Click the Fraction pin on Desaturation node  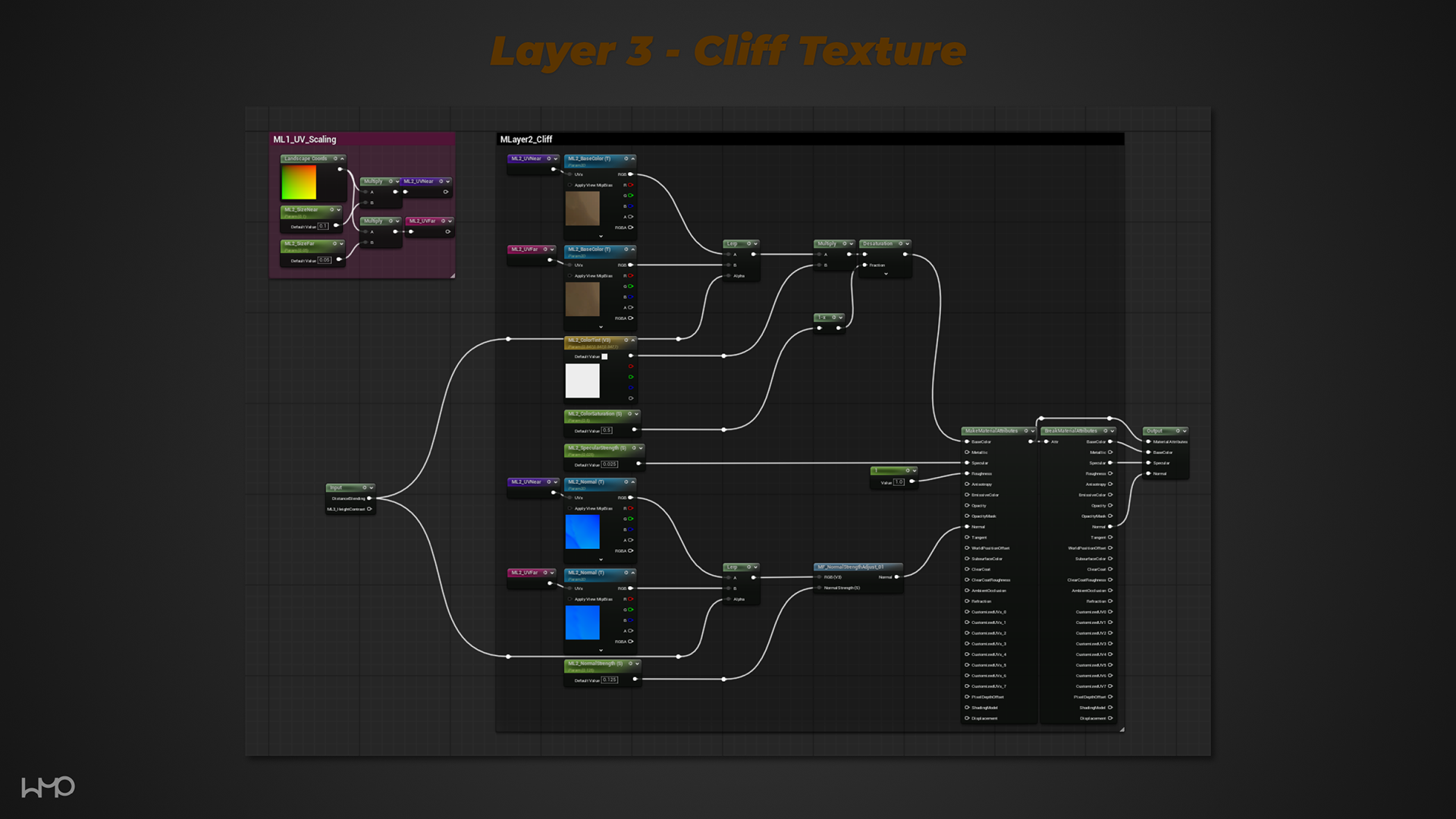864,265
